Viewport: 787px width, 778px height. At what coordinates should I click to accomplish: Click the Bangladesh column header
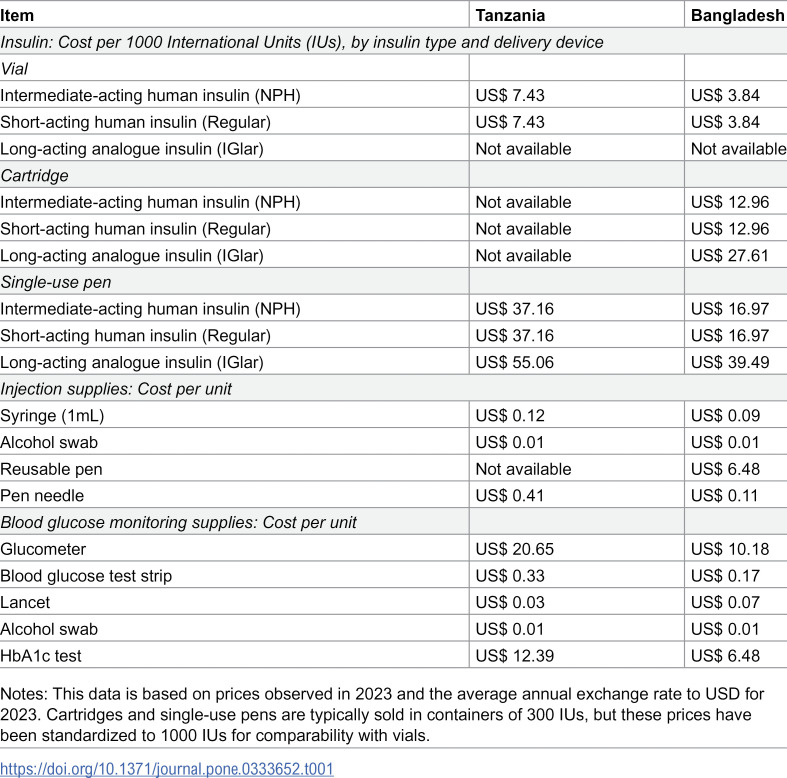point(737,16)
